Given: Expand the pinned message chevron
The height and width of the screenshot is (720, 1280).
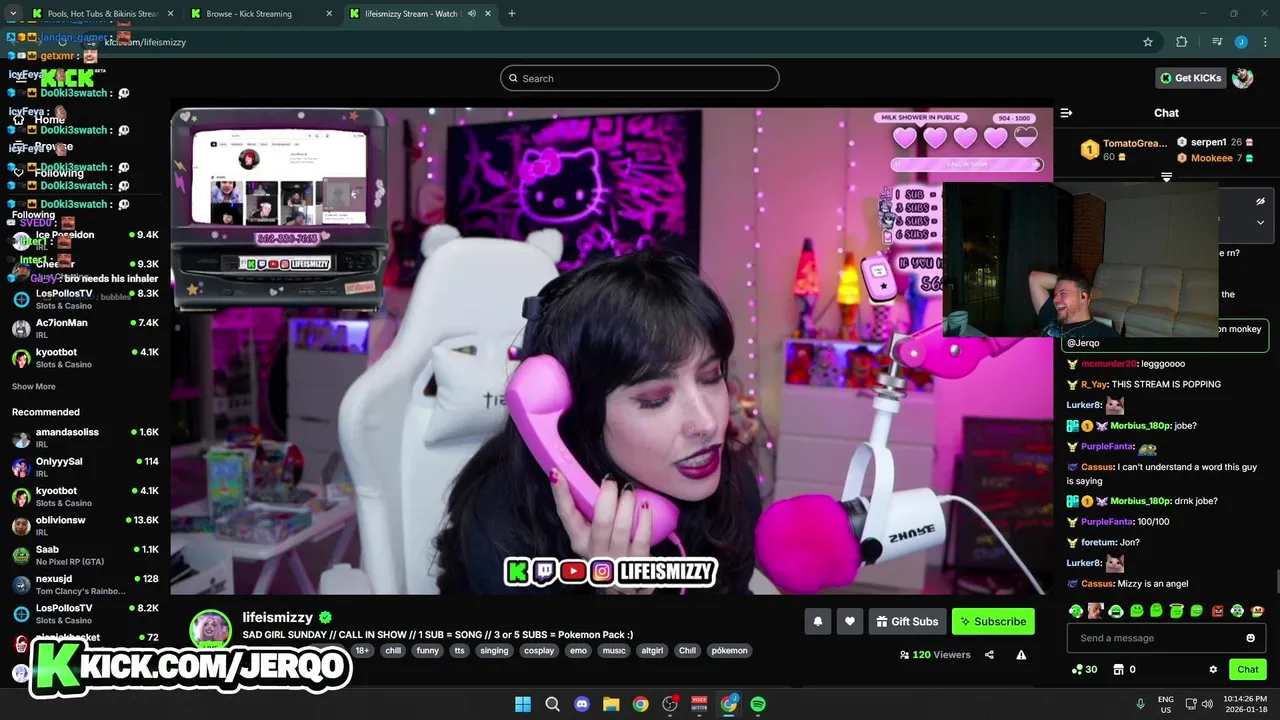Looking at the screenshot, I should coord(1260,222).
